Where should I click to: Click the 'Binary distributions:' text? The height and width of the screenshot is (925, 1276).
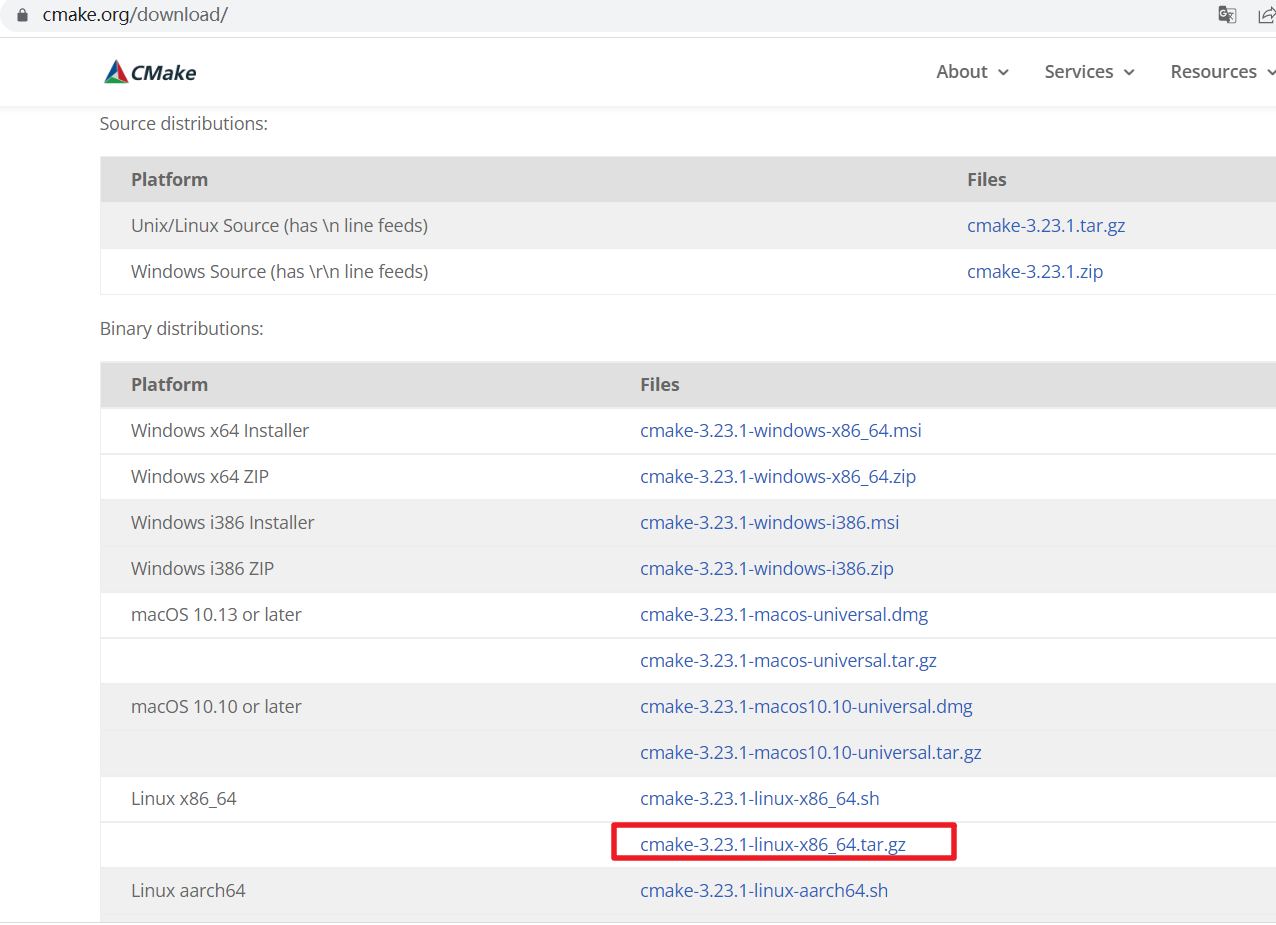click(x=182, y=329)
